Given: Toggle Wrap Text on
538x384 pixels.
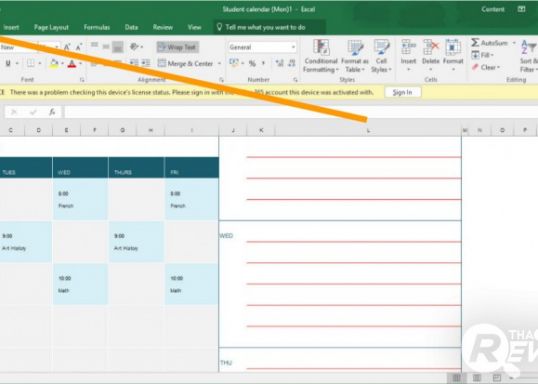Looking at the screenshot, I should click(x=178, y=47).
